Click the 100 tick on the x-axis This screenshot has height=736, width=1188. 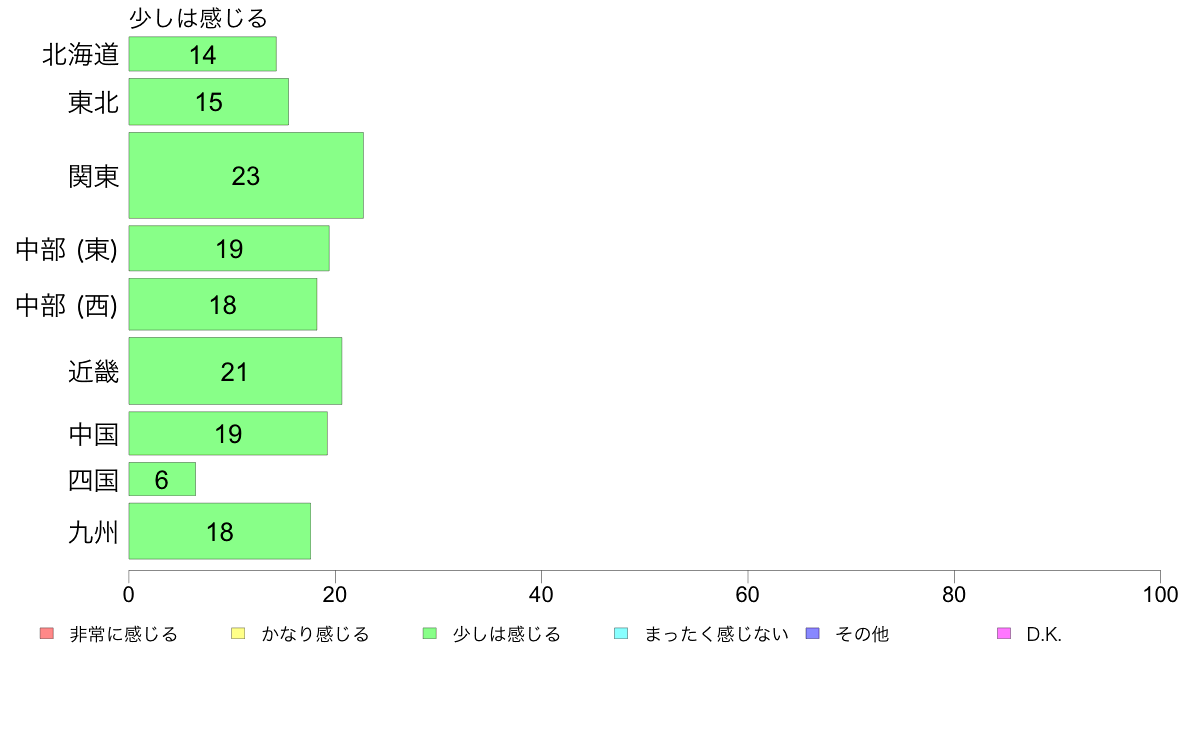(x=1160, y=594)
